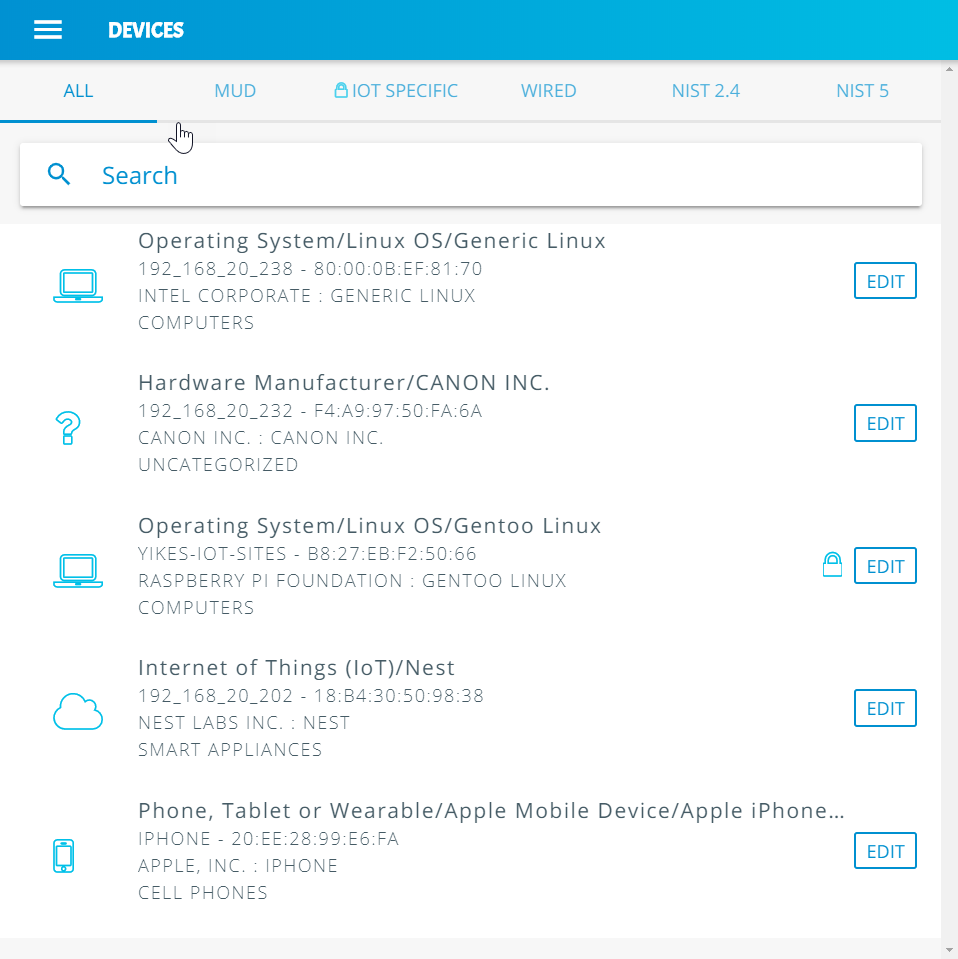Click 'SMART APPLIANCES' label under Nest
Image resolution: width=958 pixels, height=959 pixels.
coord(230,750)
